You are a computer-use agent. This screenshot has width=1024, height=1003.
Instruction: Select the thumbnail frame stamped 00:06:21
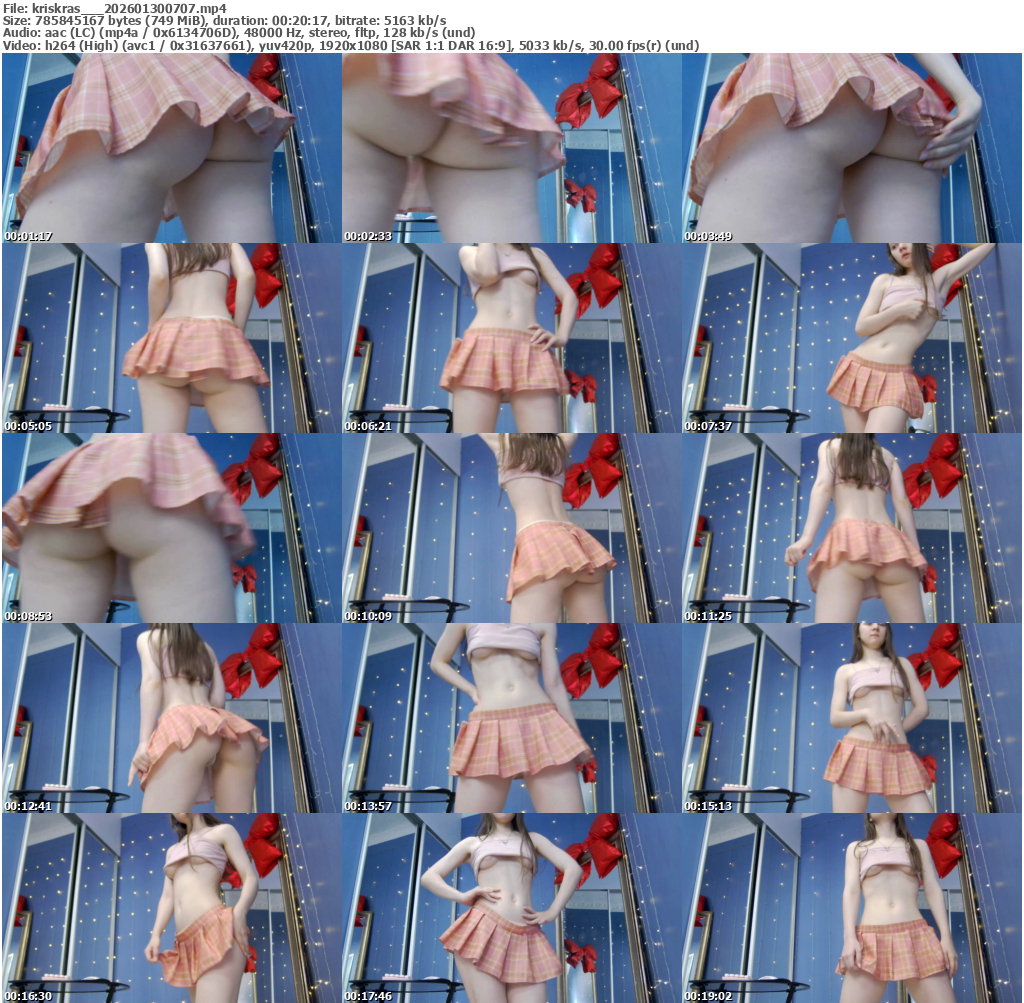click(x=512, y=338)
